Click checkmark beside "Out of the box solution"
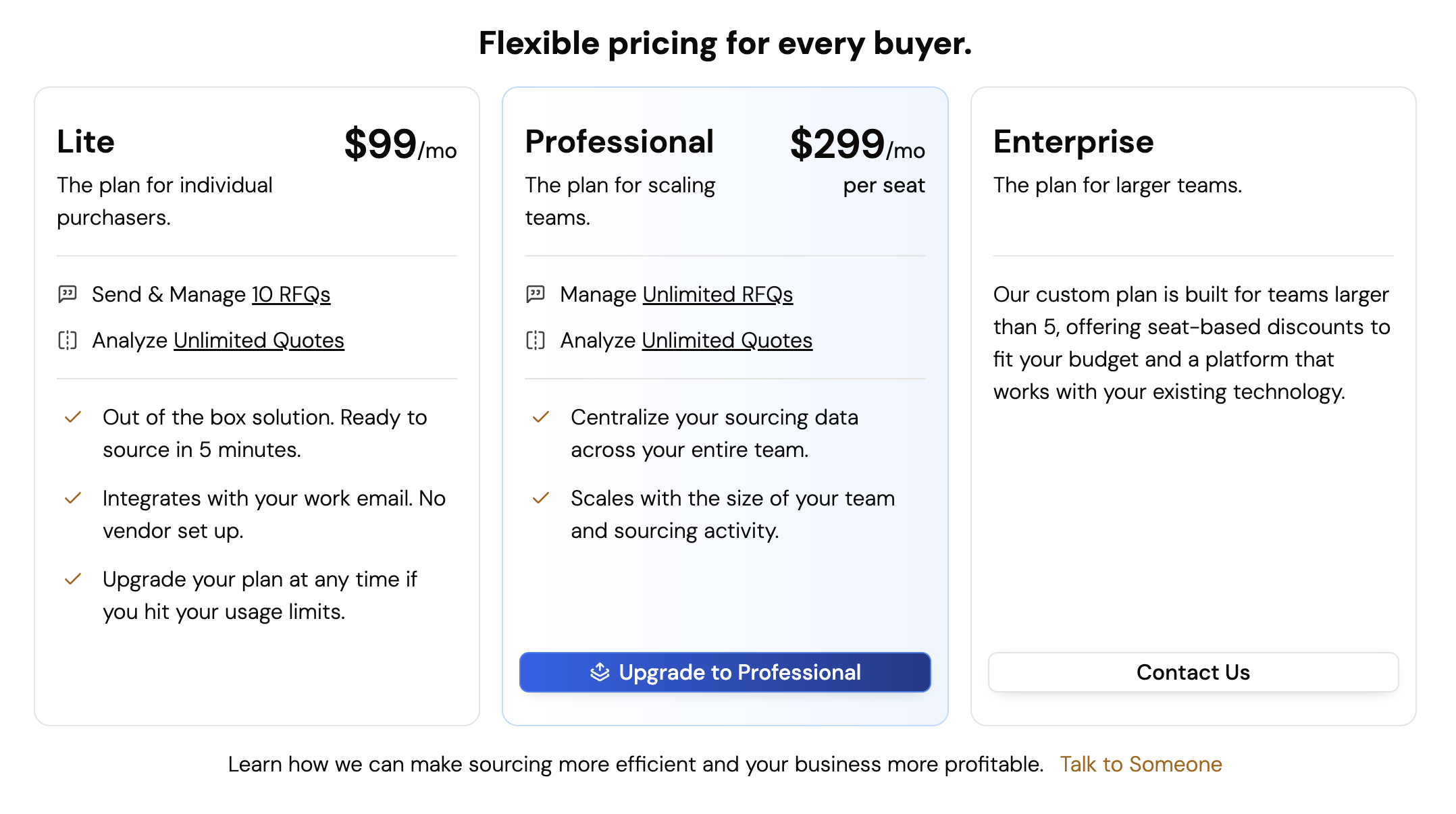 [x=73, y=417]
